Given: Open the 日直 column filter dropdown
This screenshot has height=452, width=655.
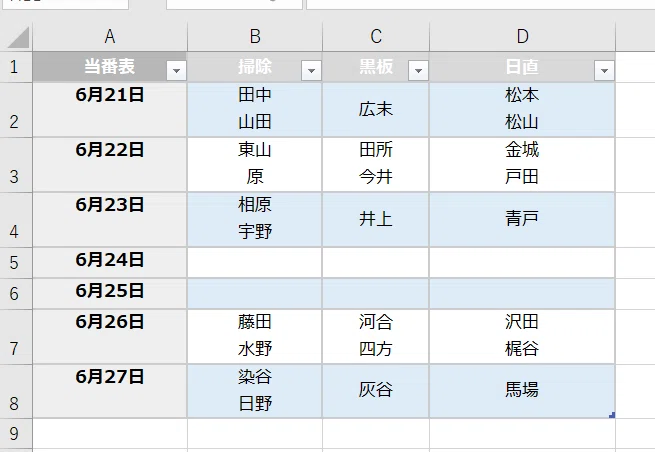Looking at the screenshot, I should click(x=604, y=71).
